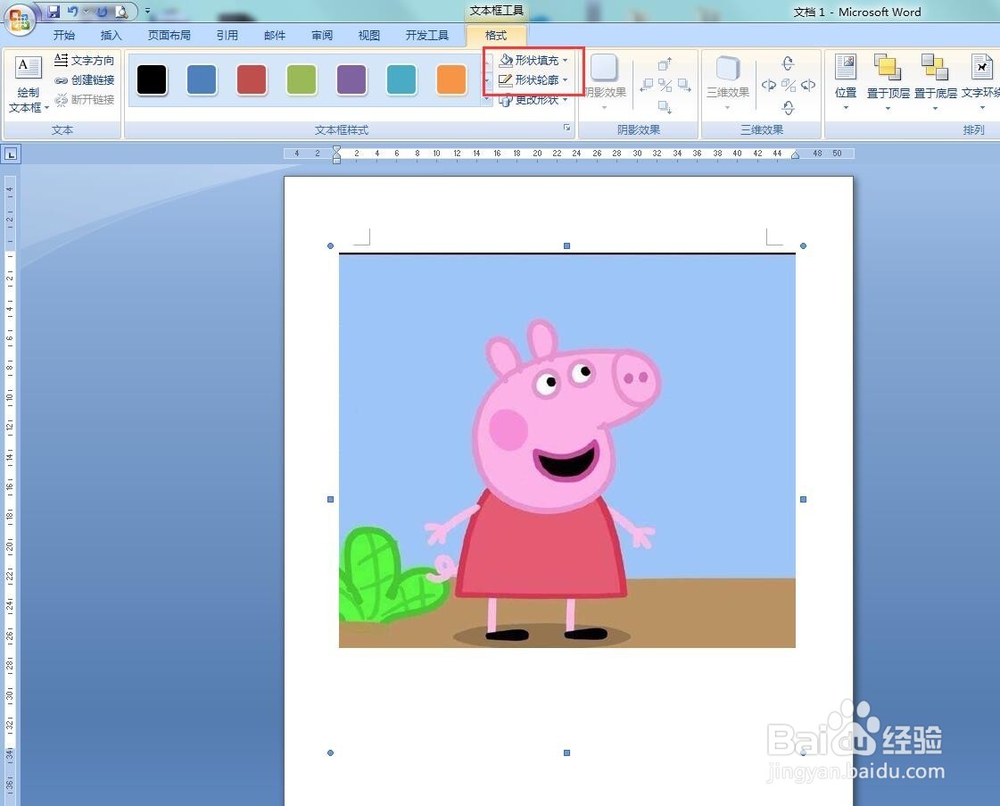
Task: Apply the black text box style
Action: click(x=152, y=80)
